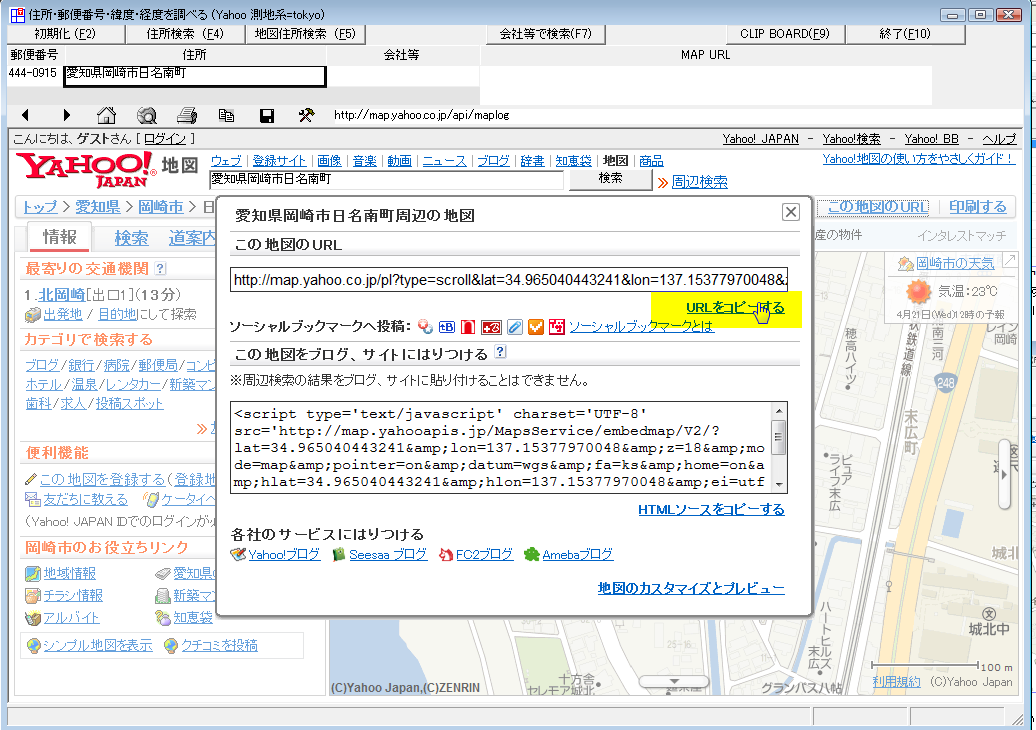
Task: Click the blue pencil social bookmark icon
Action: 515,326
